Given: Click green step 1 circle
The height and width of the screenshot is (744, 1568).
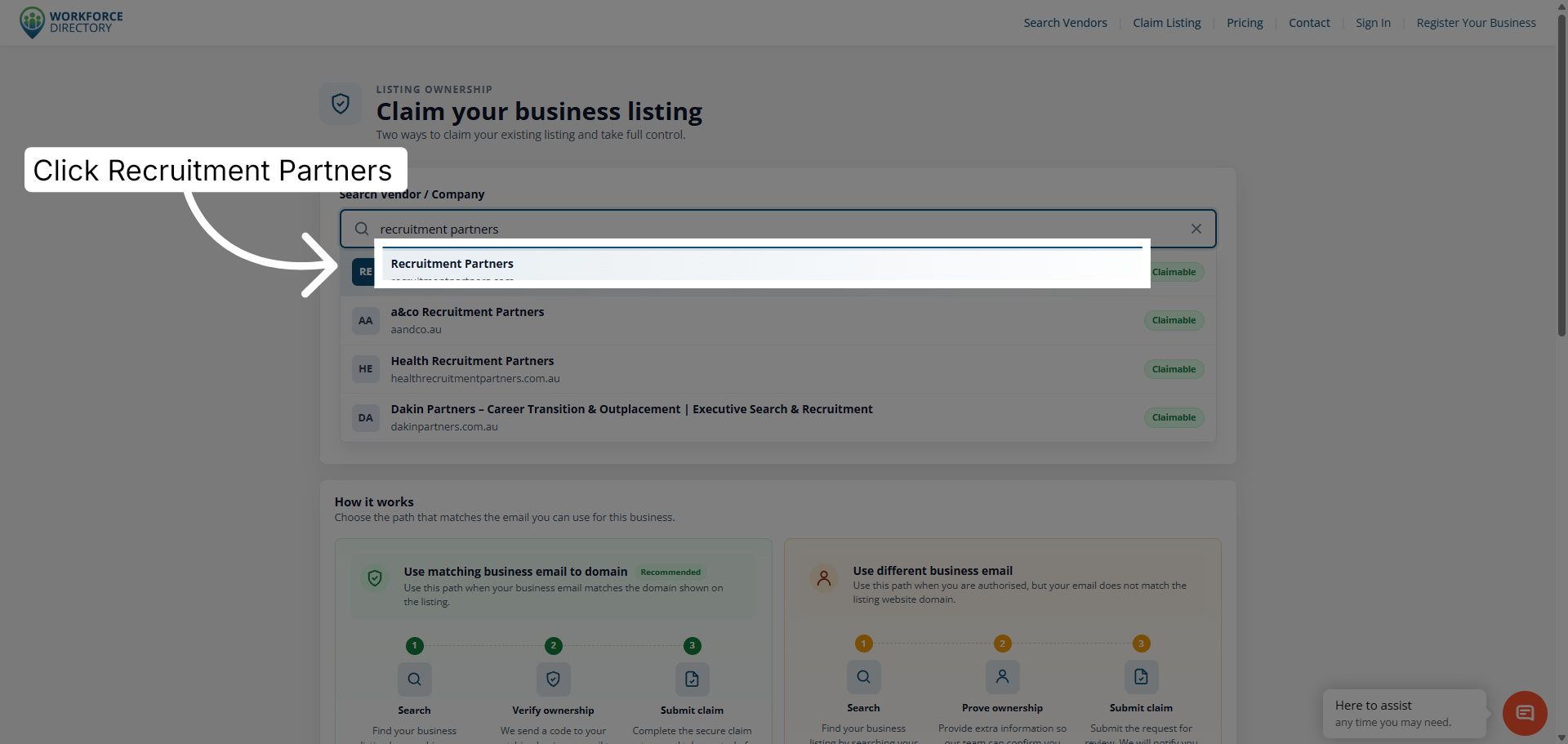Looking at the screenshot, I should click(x=415, y=646).
